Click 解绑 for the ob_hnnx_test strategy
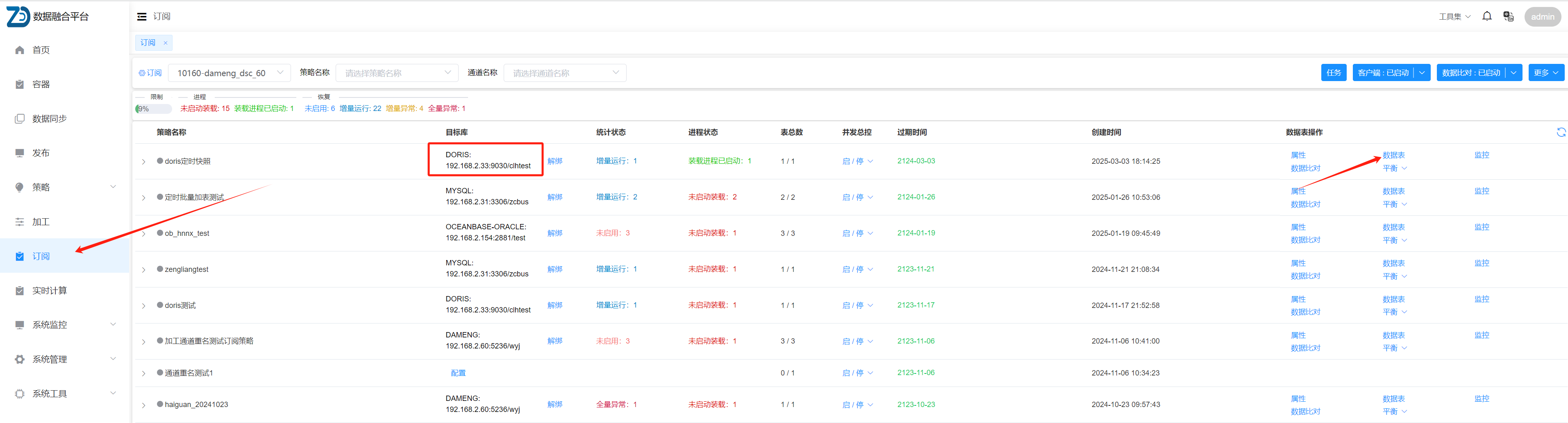Image resolution: width=1568 pixels, height=423 pixels. pyautogui.click(x=554, y=233)
